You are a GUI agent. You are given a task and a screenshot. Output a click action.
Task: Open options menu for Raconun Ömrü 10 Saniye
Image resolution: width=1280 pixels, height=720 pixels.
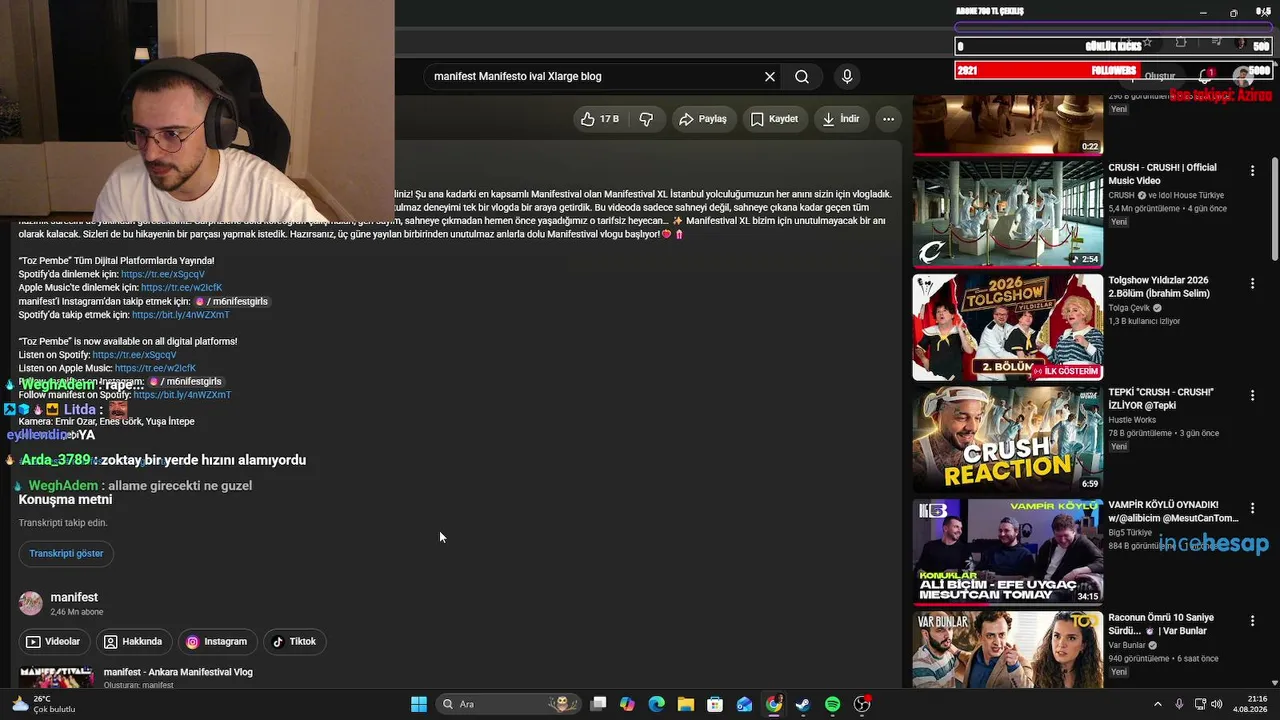[x=1252, y=621]
